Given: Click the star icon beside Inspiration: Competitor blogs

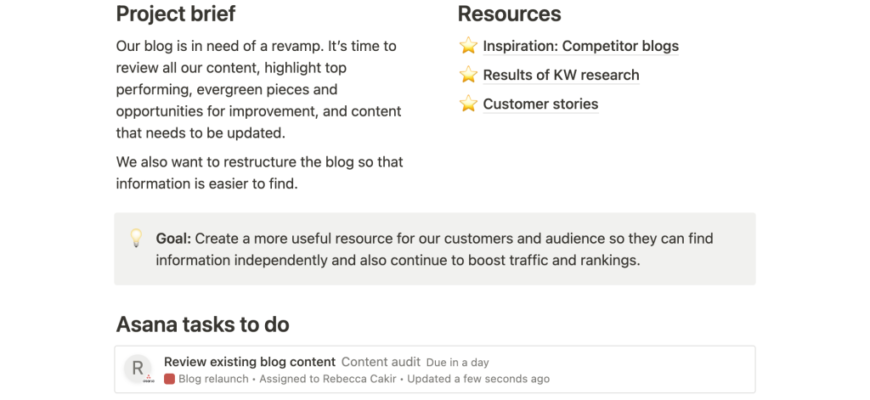Looking at the screenshot, I should tap(468, 45).
